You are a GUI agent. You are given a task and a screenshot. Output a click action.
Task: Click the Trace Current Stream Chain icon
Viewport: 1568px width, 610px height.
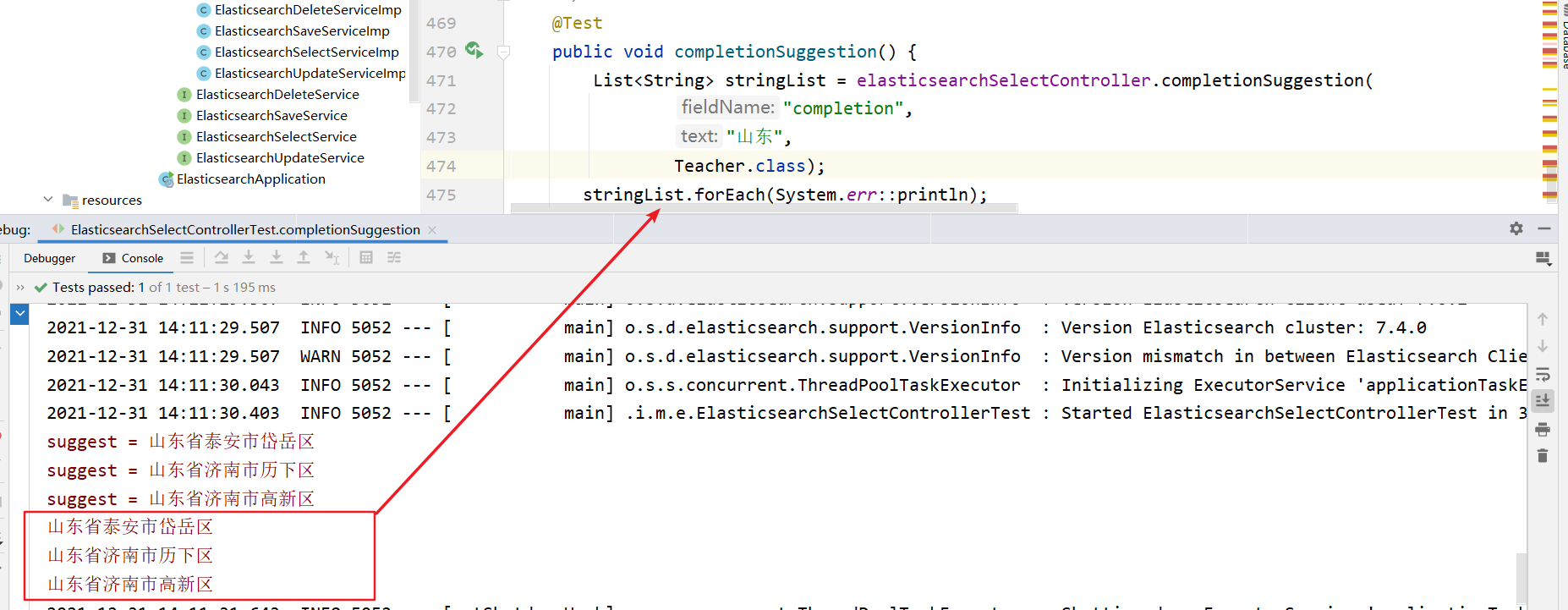click(x=394, y=257)
